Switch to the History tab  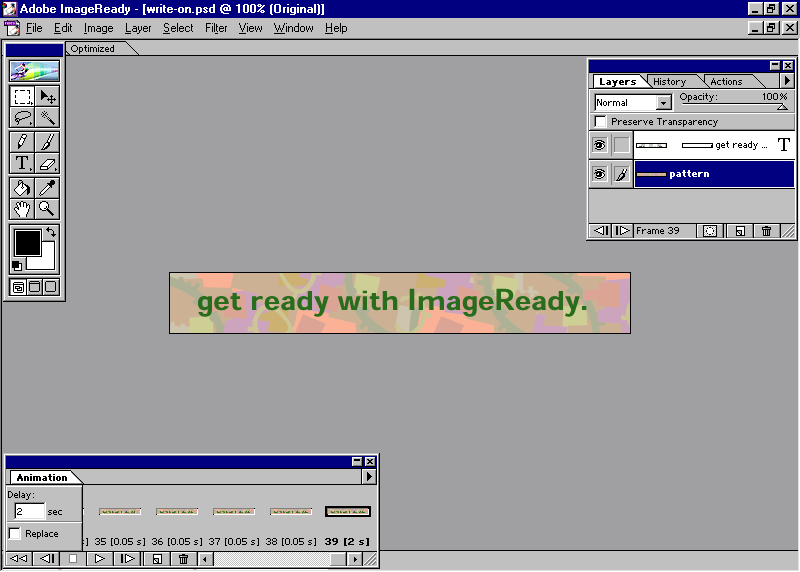pyautogui.click(x=669, y=82)
